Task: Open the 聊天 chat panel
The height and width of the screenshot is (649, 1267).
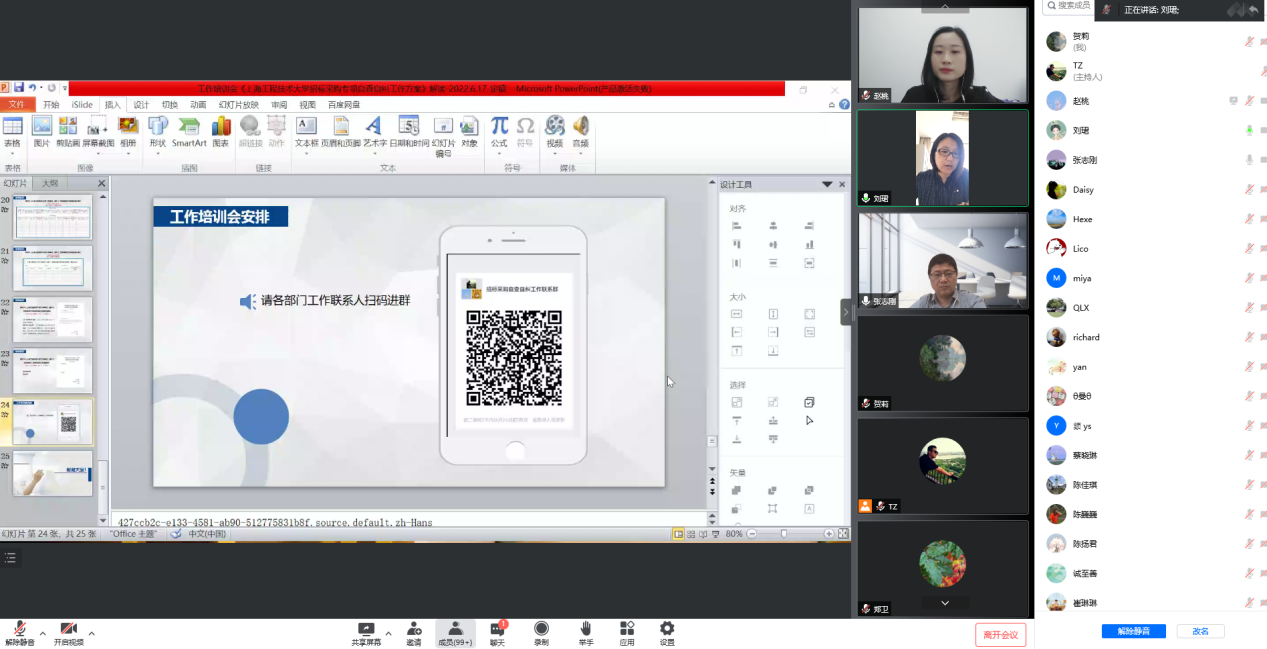Action: (497, 634)
